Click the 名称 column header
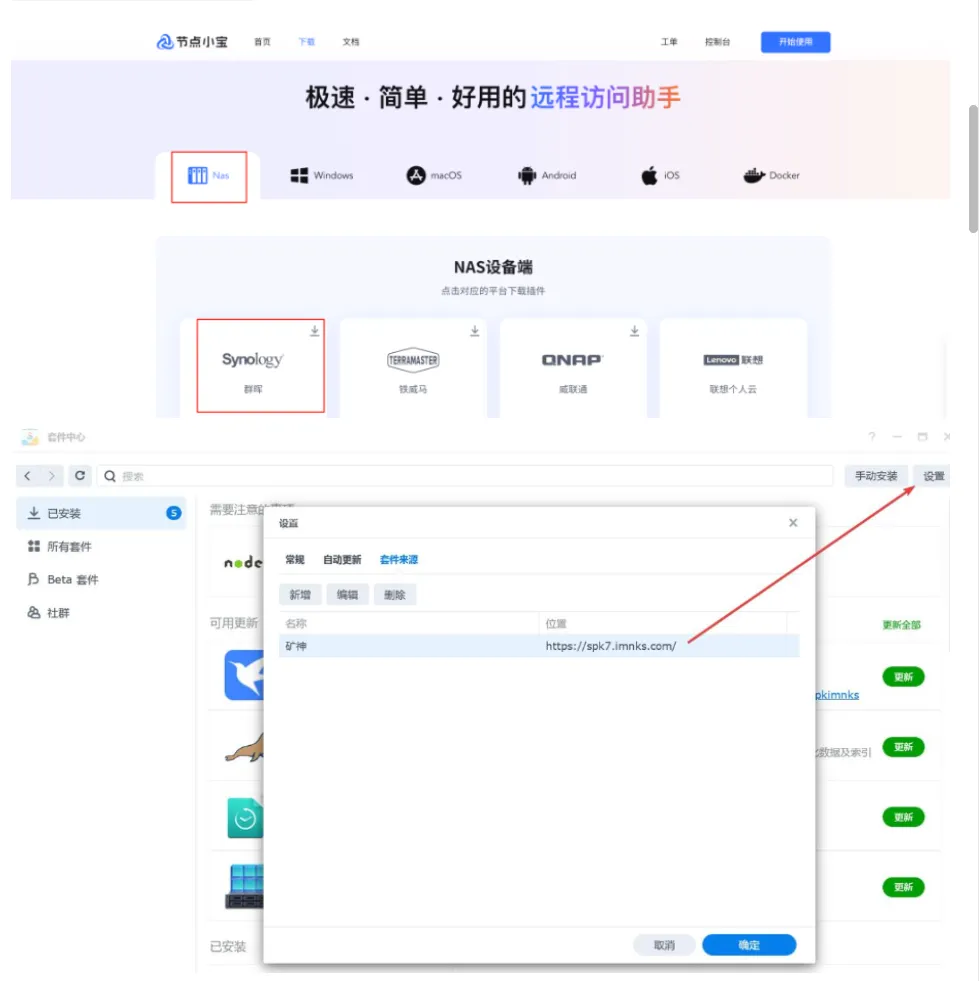 point(408,624)
